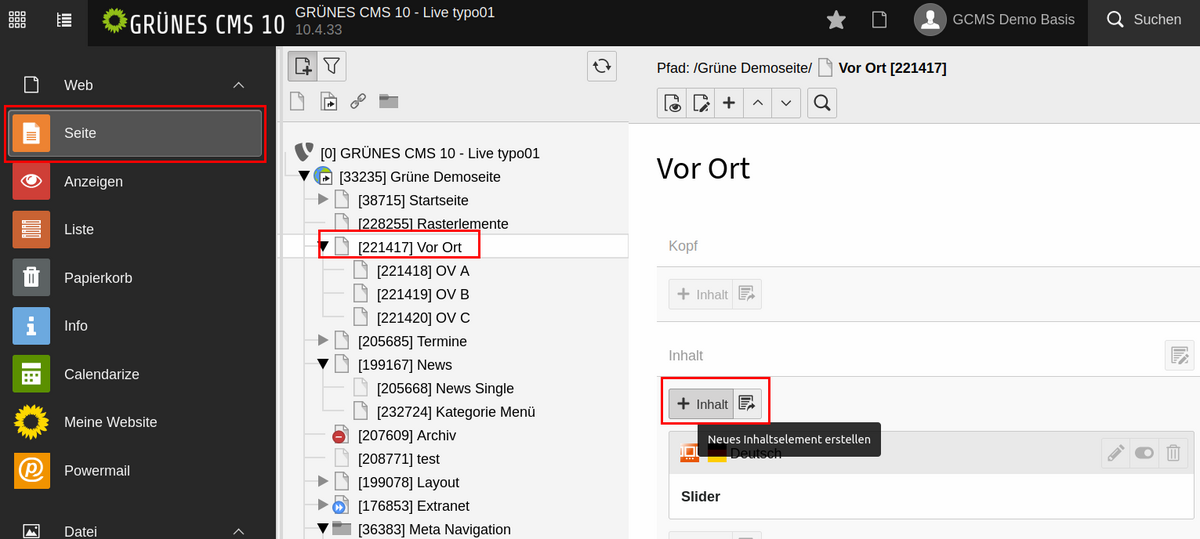
Task: Select page [221419] OV B
Action: point(423,294)
